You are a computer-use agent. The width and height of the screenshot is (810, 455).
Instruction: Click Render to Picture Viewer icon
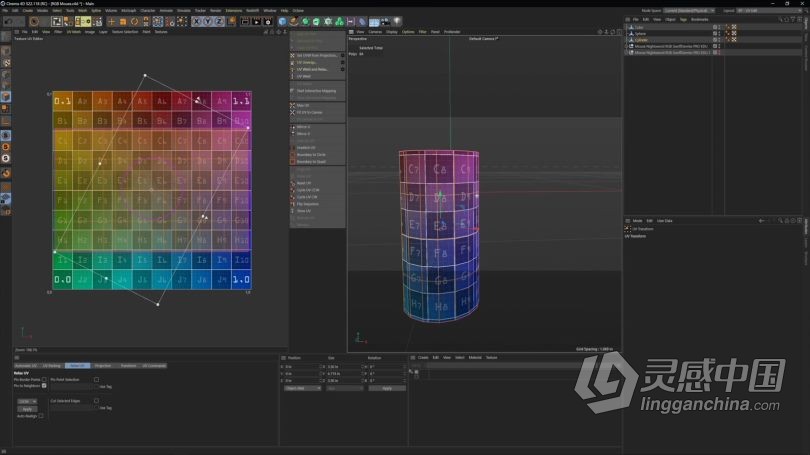tap(256, 22)
